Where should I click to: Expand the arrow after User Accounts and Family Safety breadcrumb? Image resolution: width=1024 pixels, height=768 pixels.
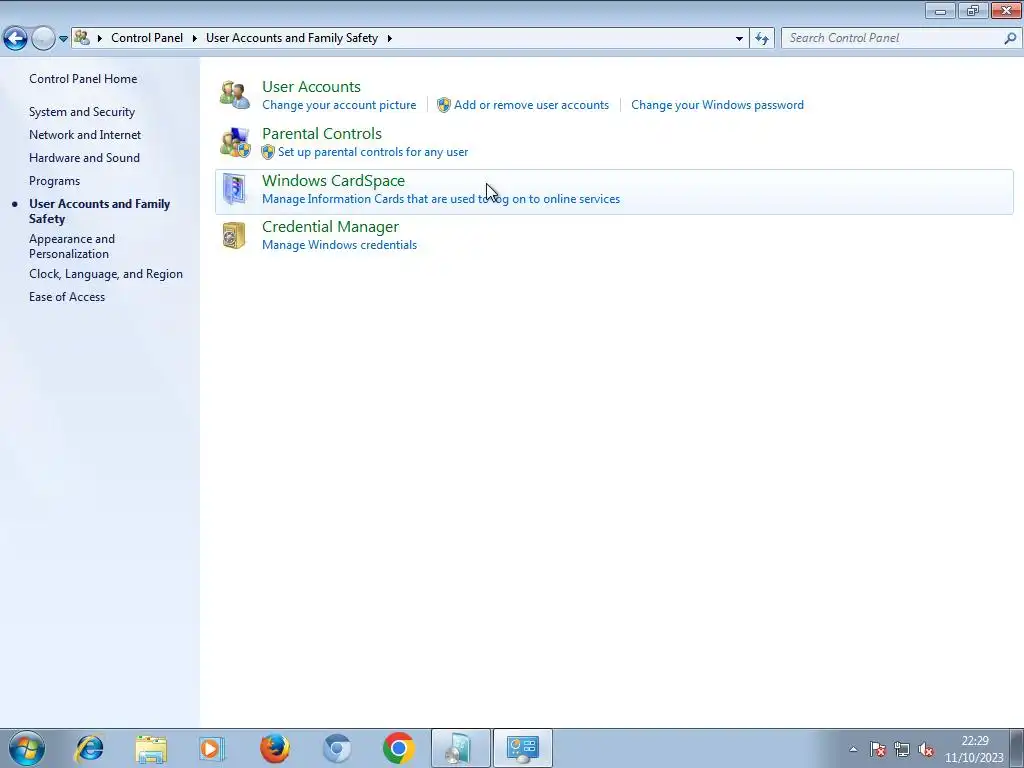click(x=390, y=38)
